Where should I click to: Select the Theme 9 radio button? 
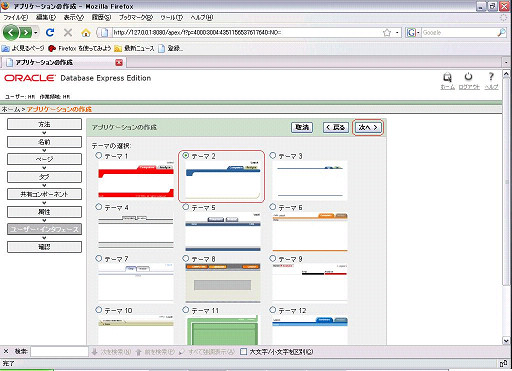click(273, 258)
